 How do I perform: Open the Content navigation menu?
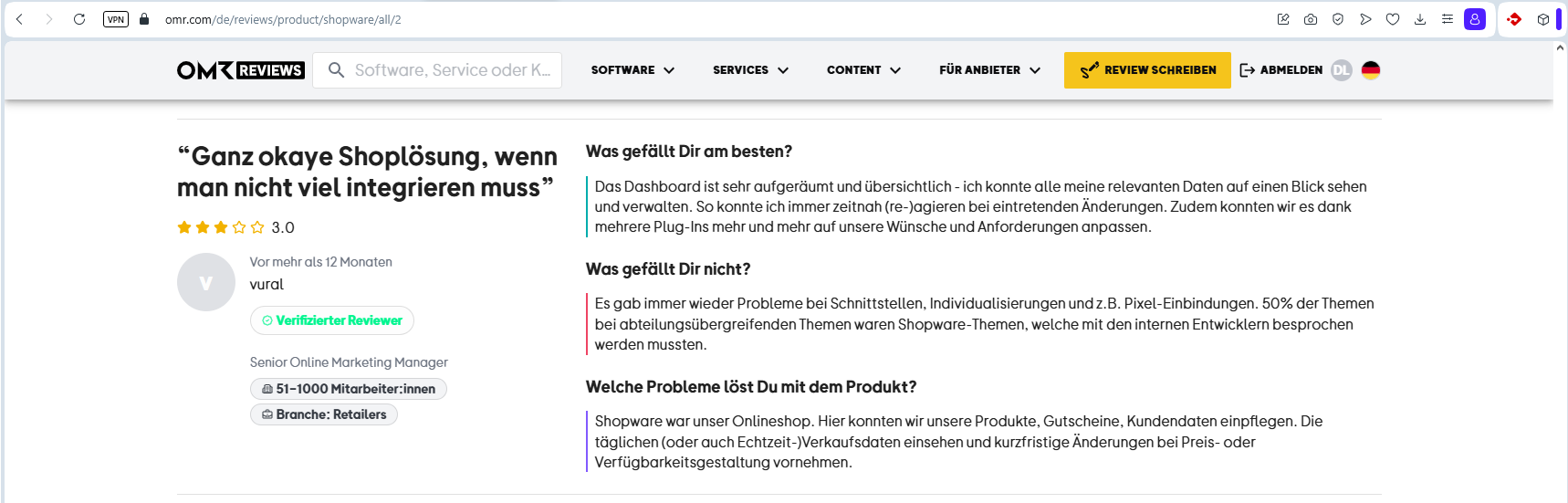coord(863,70)
